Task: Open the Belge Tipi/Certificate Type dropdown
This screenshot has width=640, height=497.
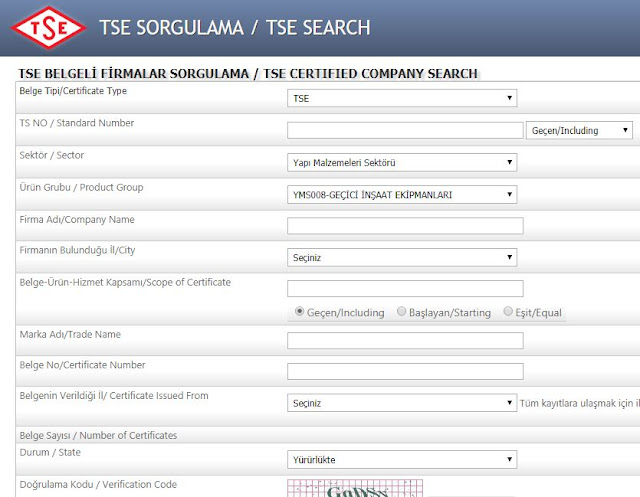Action: (402, 98)
